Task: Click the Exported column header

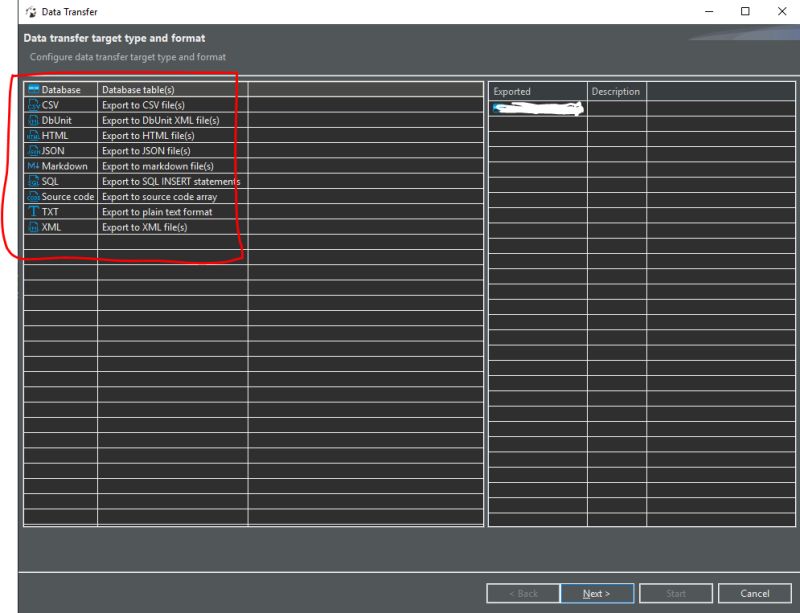Action: tap(512, 91)
